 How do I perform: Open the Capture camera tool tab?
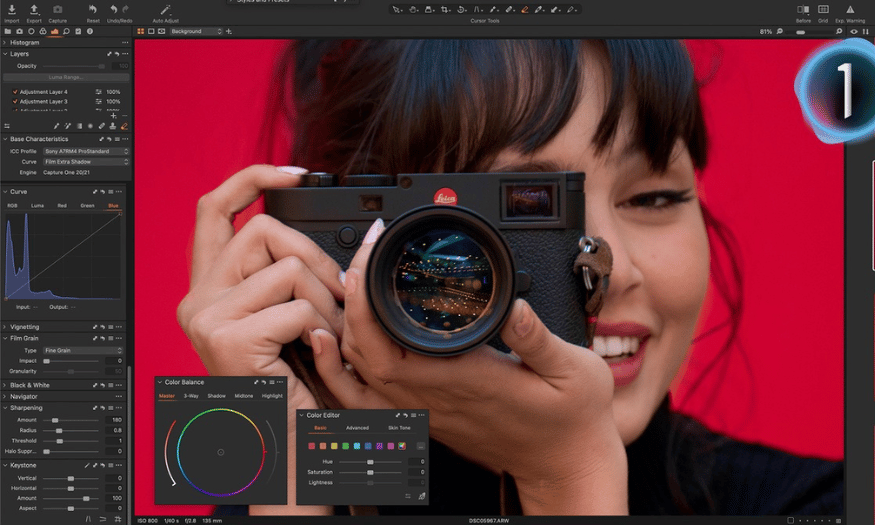coord(20,31)
